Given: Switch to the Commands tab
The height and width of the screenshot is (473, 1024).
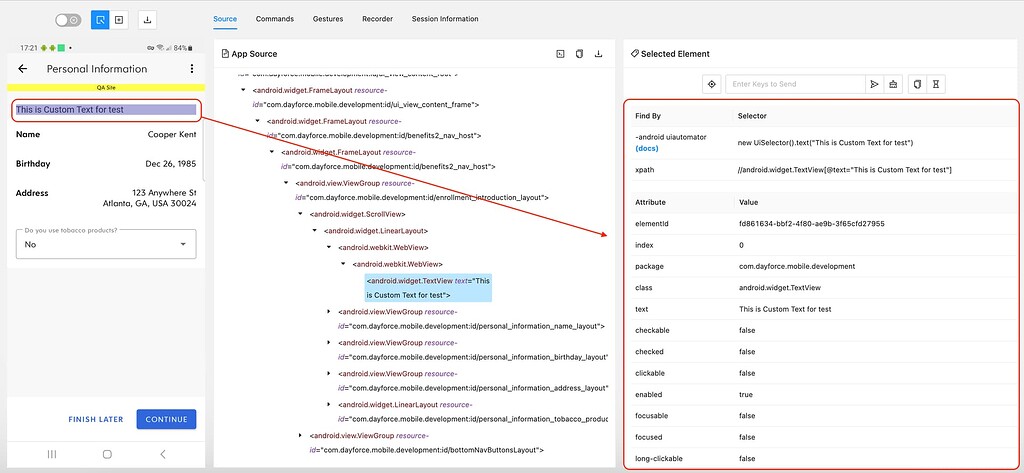Looking at the screenshot, I should coord(274,19).
